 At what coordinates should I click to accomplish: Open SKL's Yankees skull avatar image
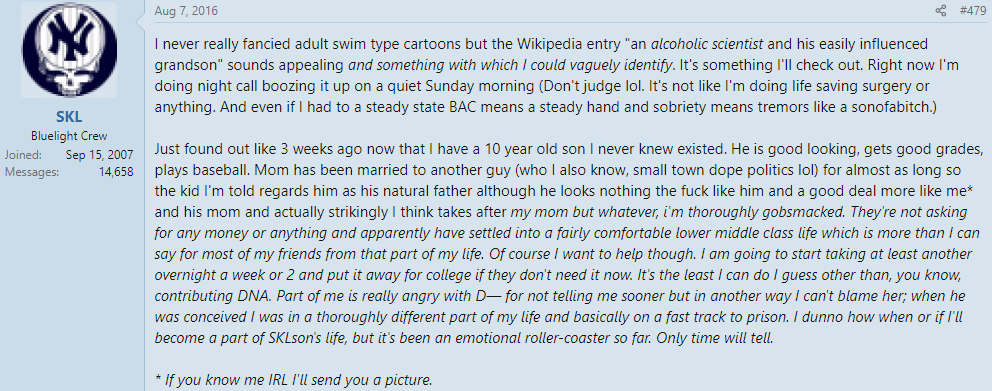click(x=69, y=50)
